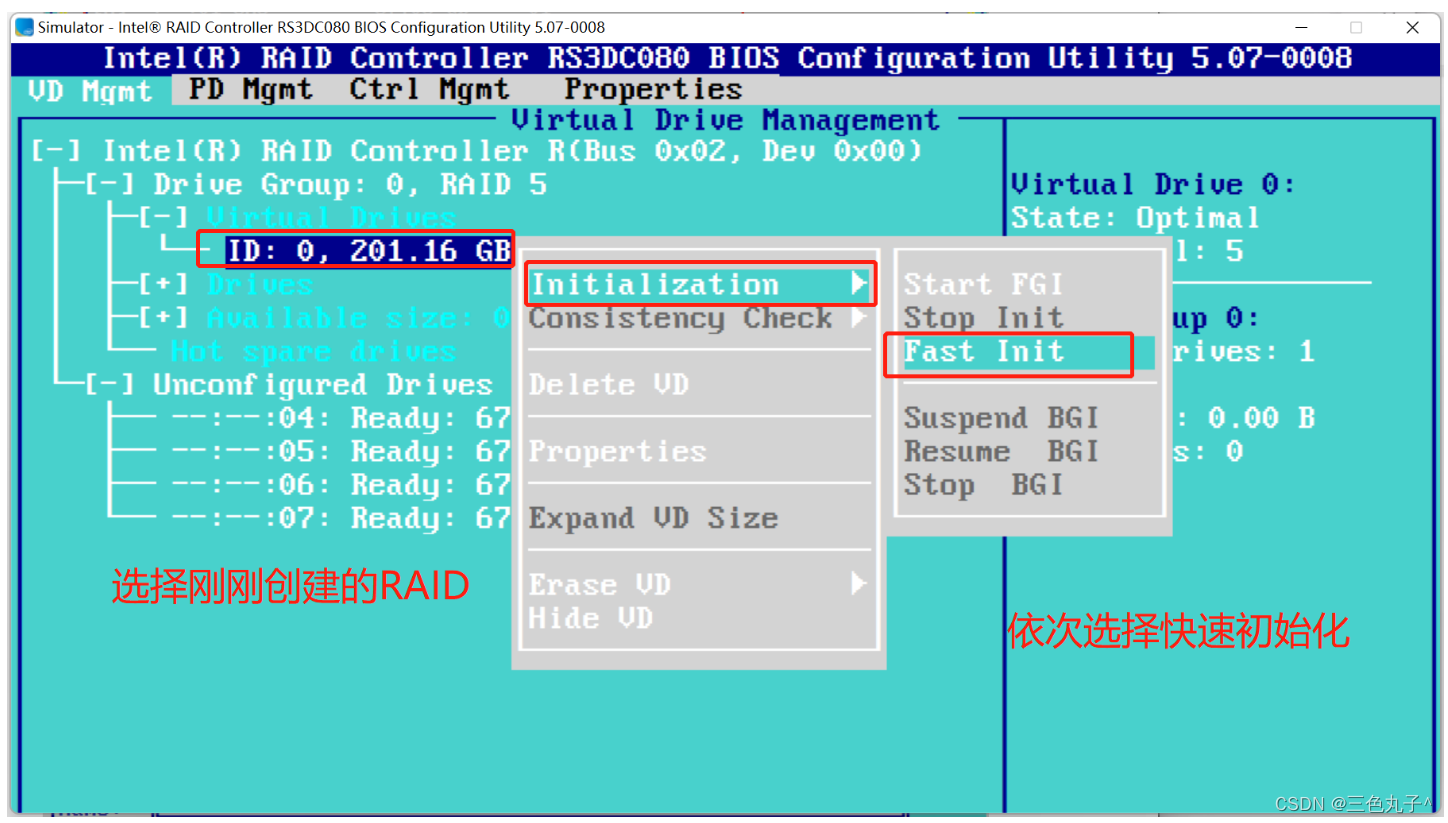
Task: Select unconfigured drive --:--:06
Action: tap(340, 485)
